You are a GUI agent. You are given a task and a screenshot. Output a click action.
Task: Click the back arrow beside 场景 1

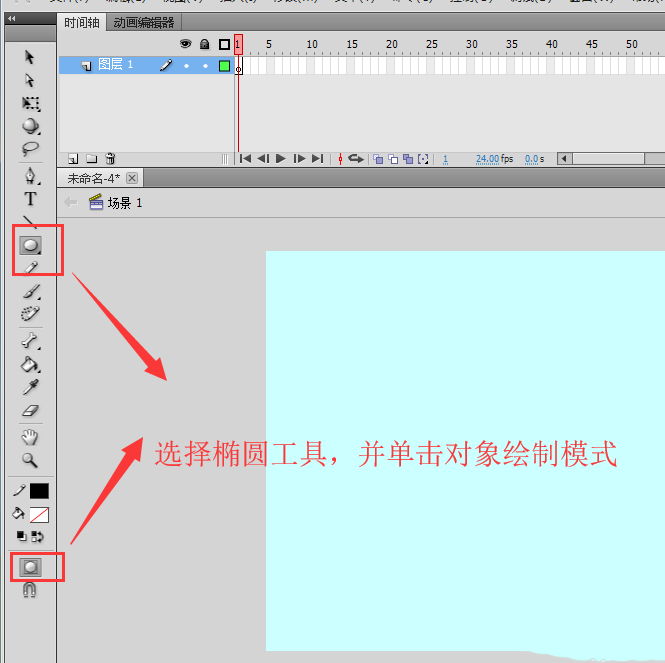pos(71,202)
